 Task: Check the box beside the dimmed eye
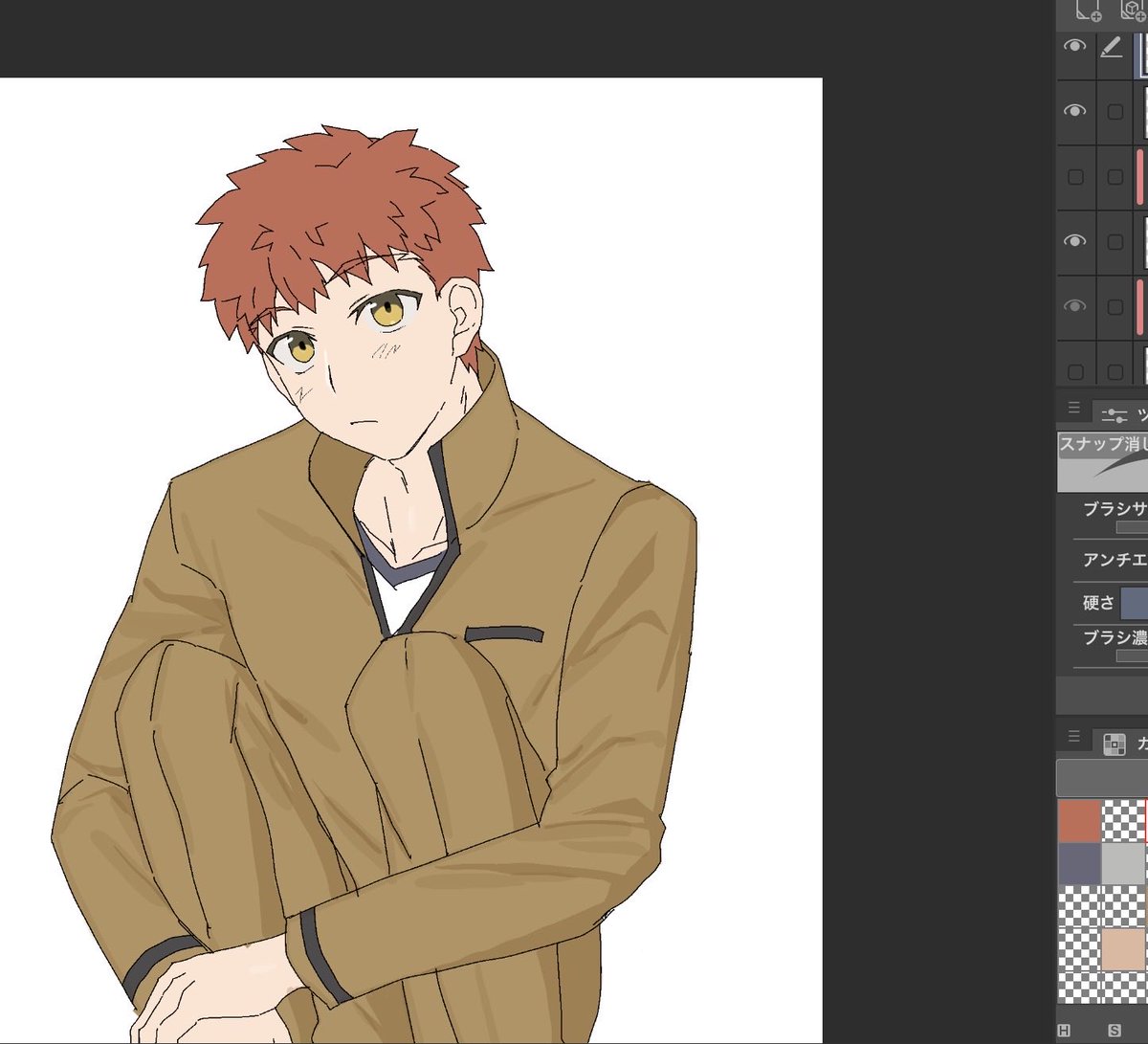1115,307
